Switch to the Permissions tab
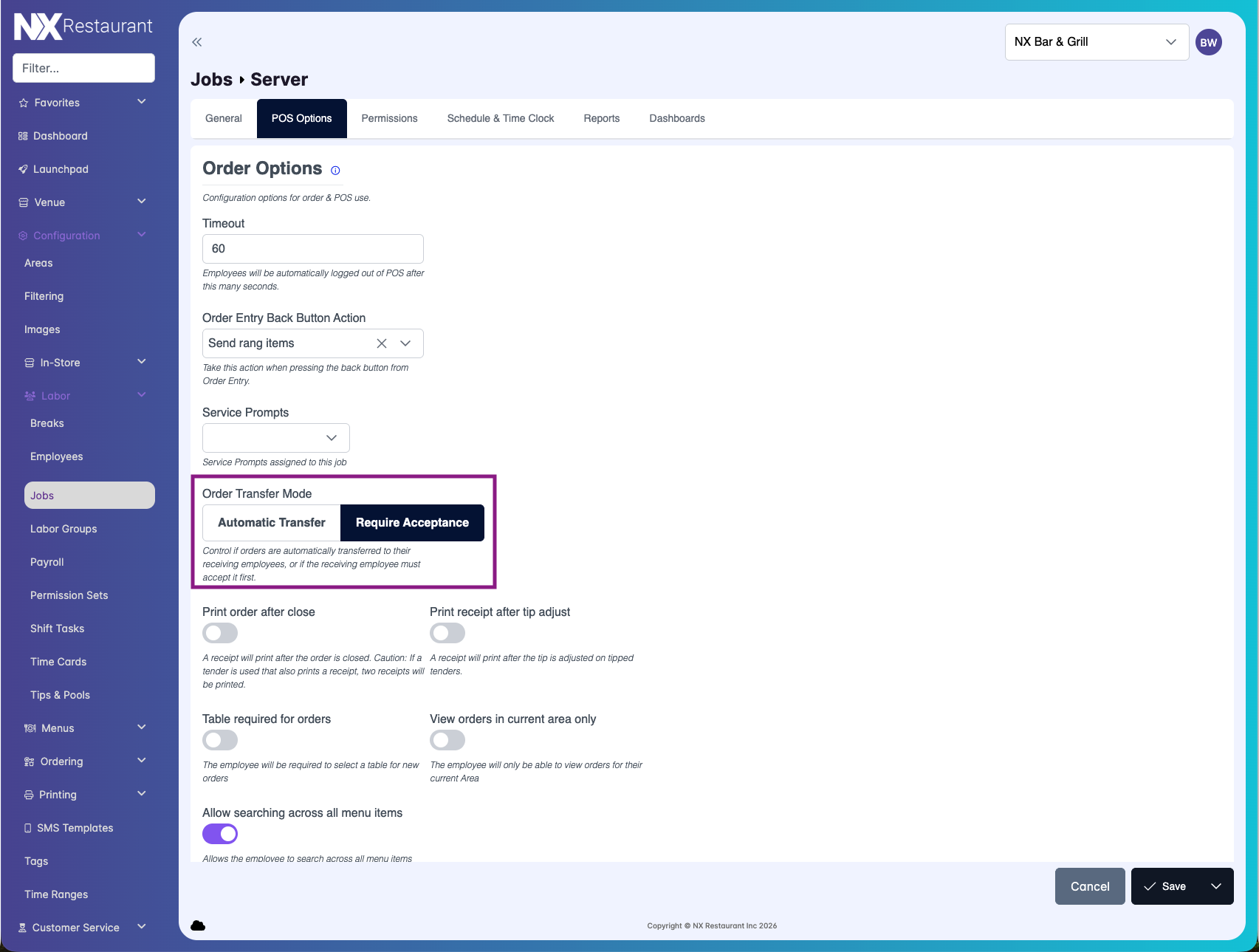 (x=389, y=118)
